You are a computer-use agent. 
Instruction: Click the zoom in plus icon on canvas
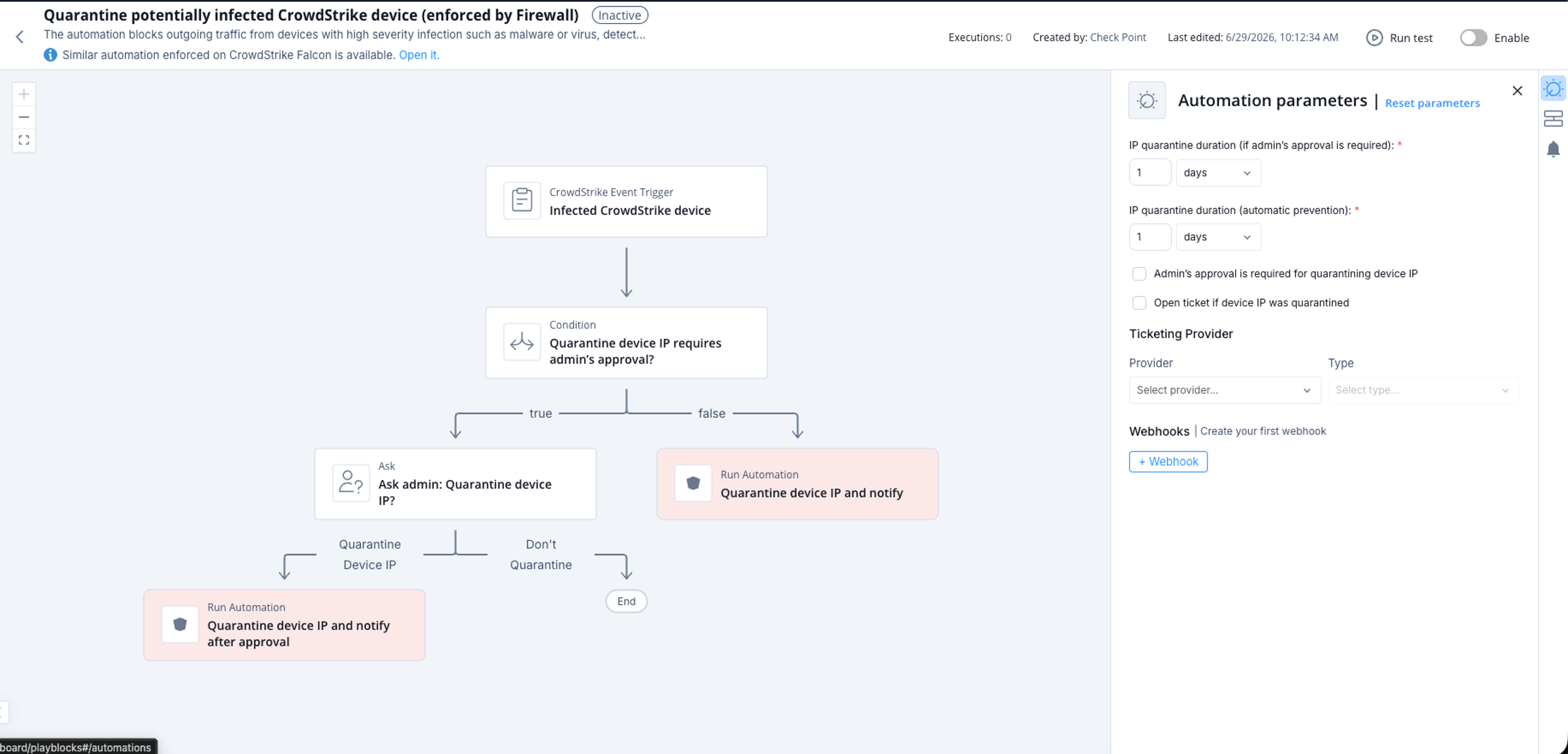click(24, 94)
